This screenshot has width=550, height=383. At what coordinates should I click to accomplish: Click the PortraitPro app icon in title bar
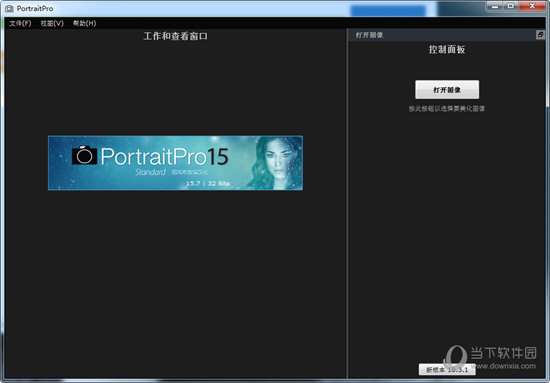tap(9, 8)
